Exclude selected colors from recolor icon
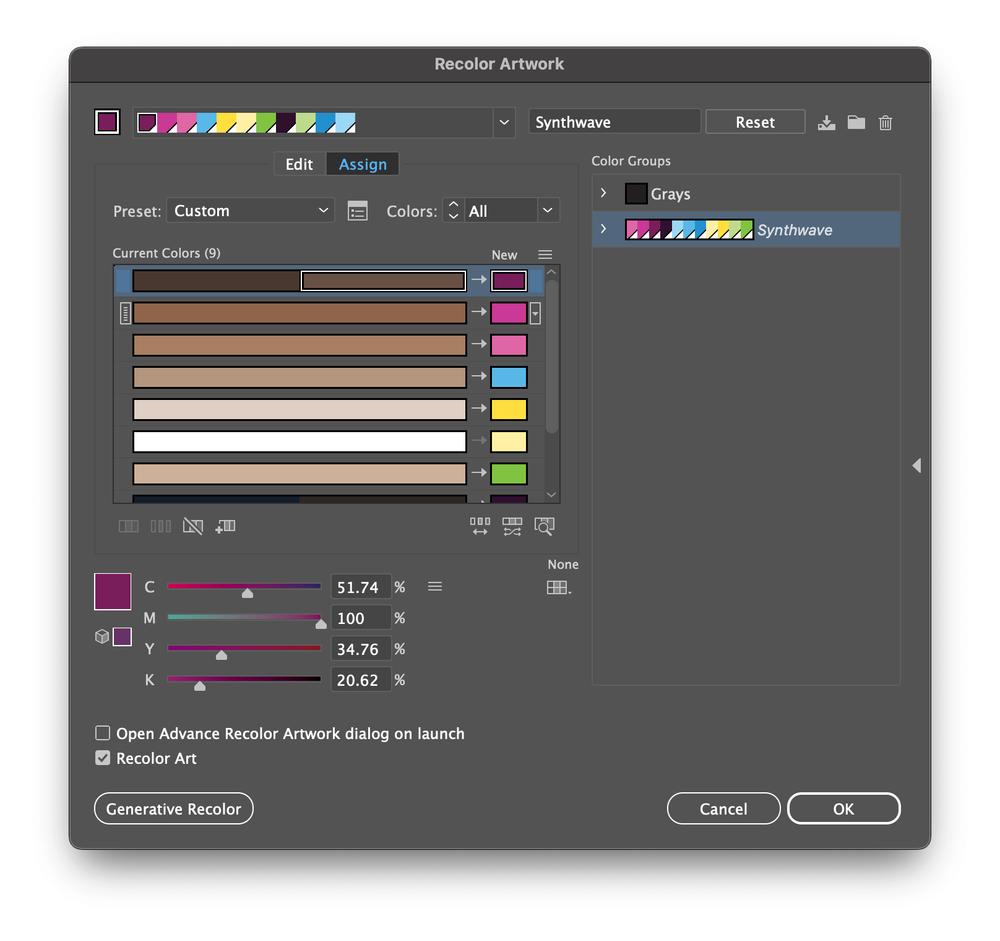This screenshot has height=941, width=1000. tap(193, 526)
